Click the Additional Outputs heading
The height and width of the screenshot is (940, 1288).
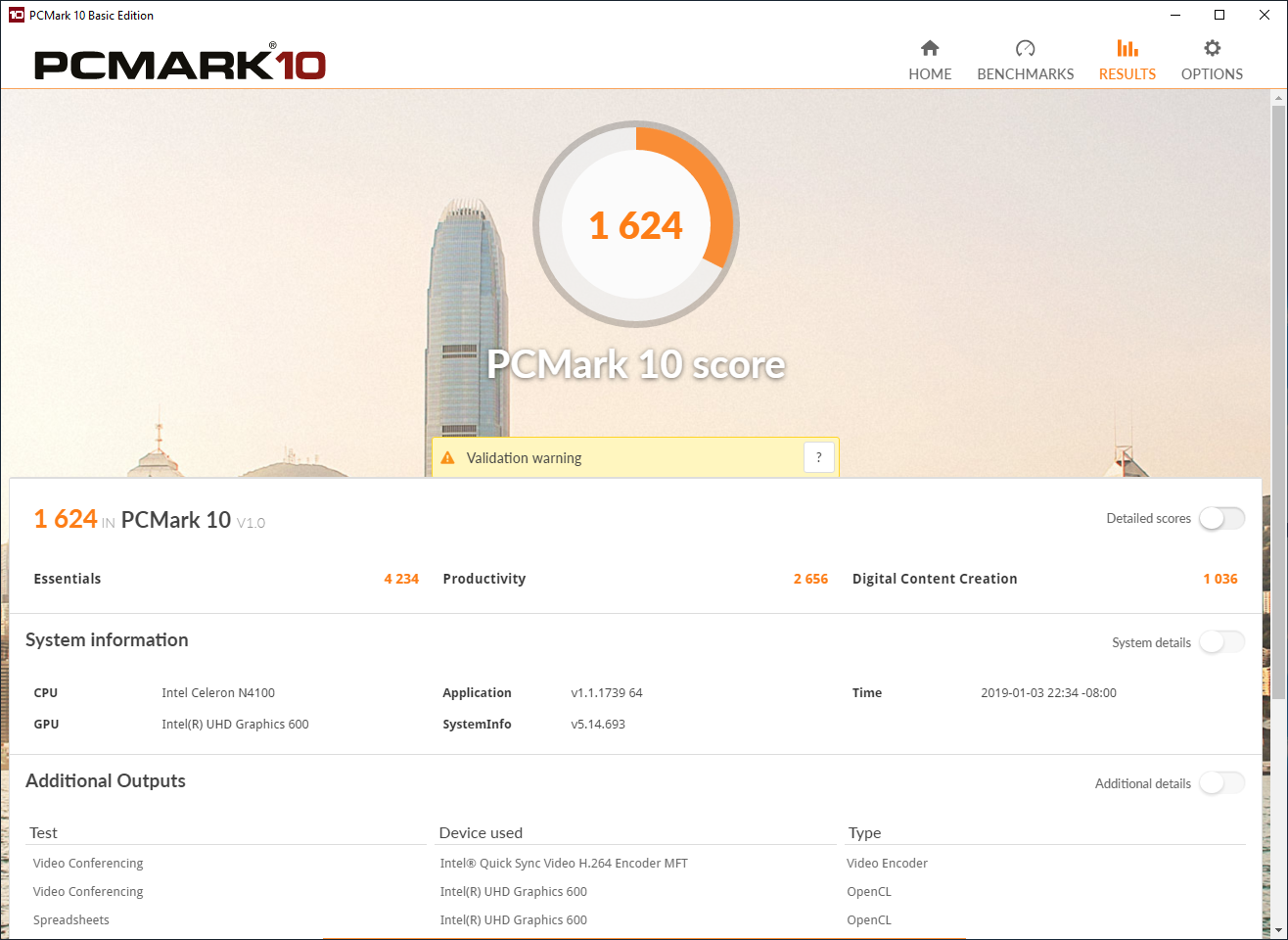106,780
